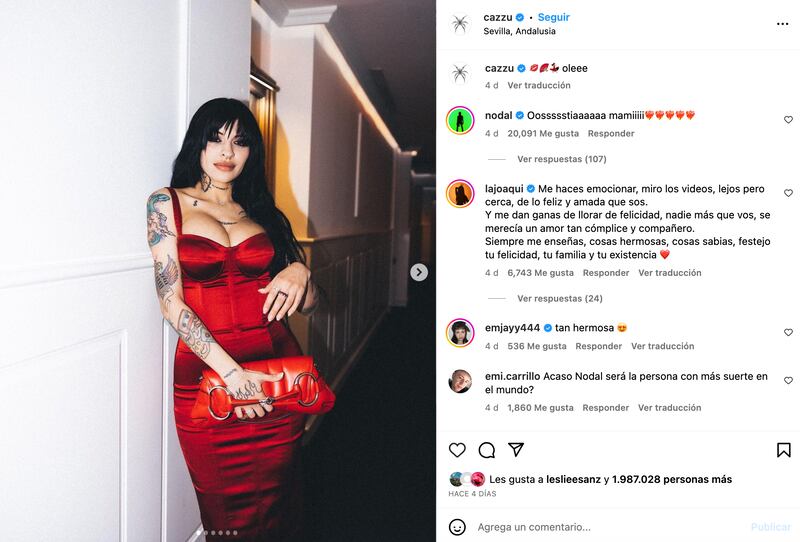Follow cazzu with the Seguir button
Screen dimensions: 800x542
point(554,17)
